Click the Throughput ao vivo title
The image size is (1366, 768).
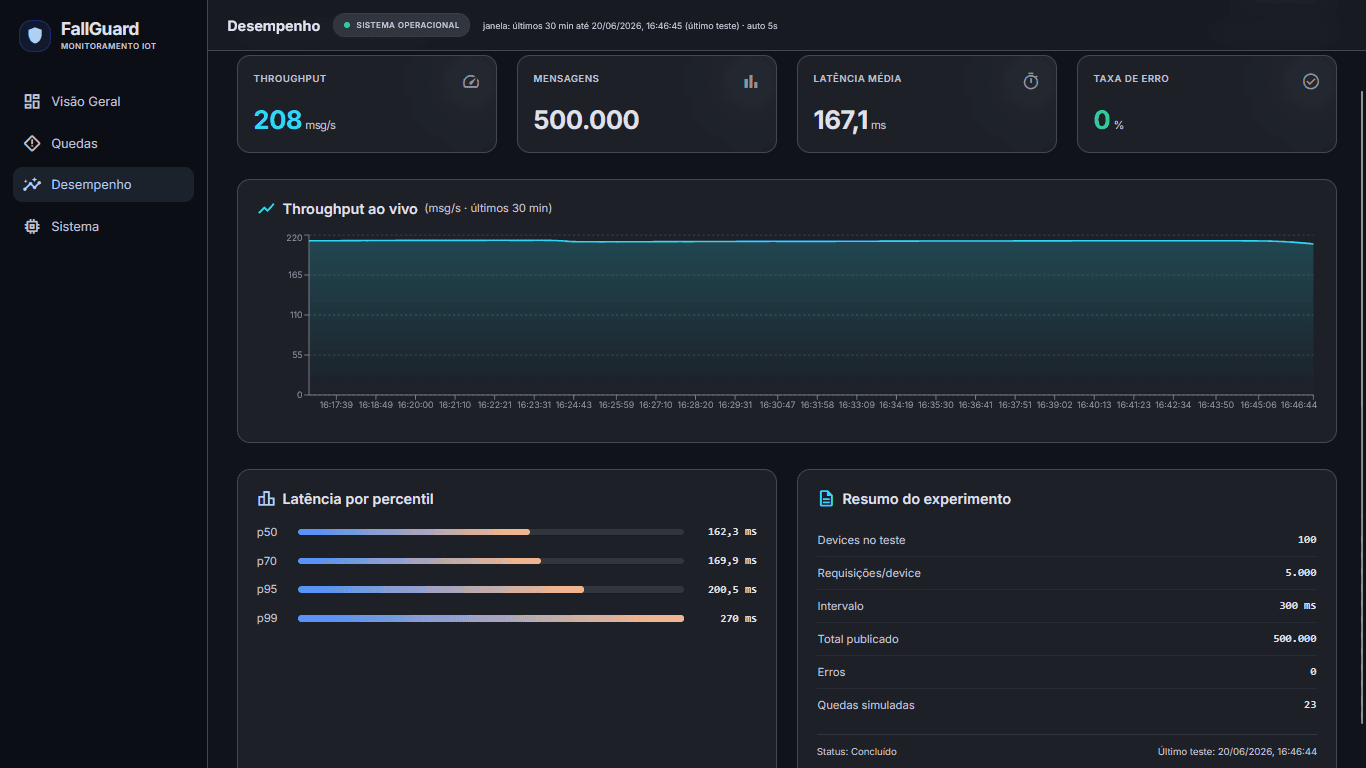350,209
